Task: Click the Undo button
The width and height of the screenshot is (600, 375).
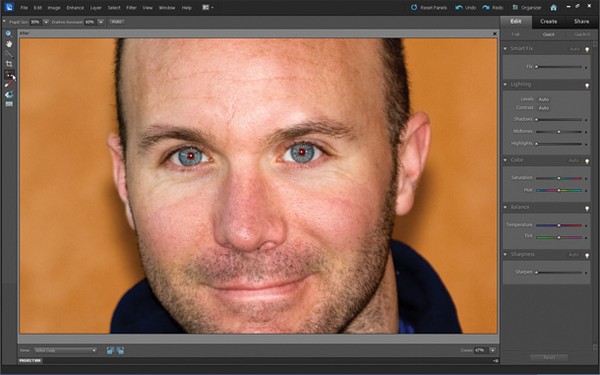Action: pyautogui.click(x=466, y=8)
